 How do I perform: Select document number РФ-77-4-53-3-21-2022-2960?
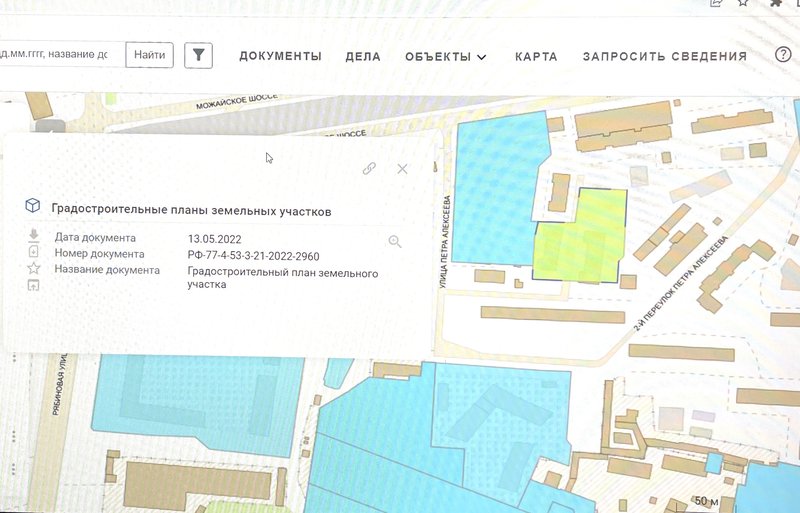(254, 256)
